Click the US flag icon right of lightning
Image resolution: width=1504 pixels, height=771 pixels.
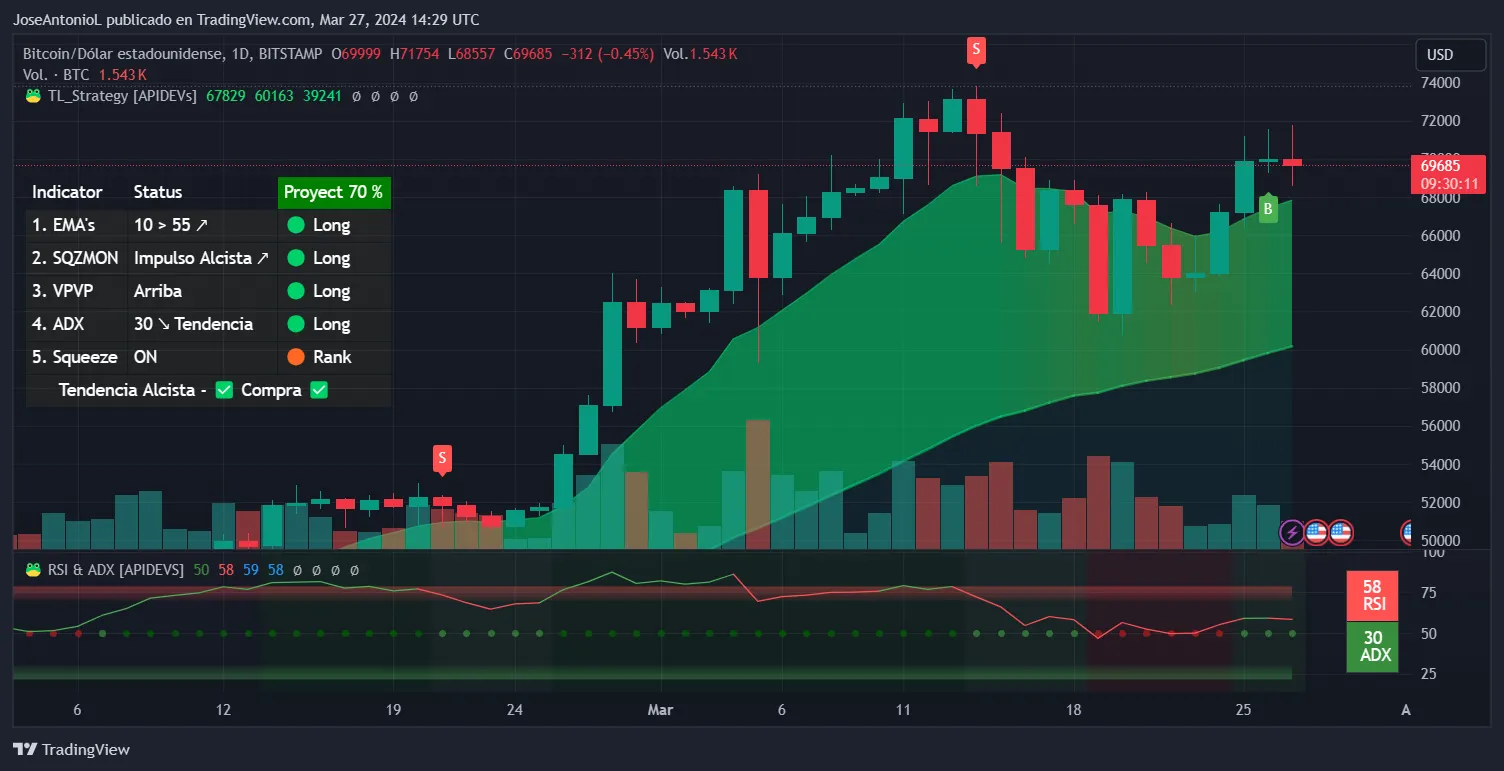pos(1316,533)
